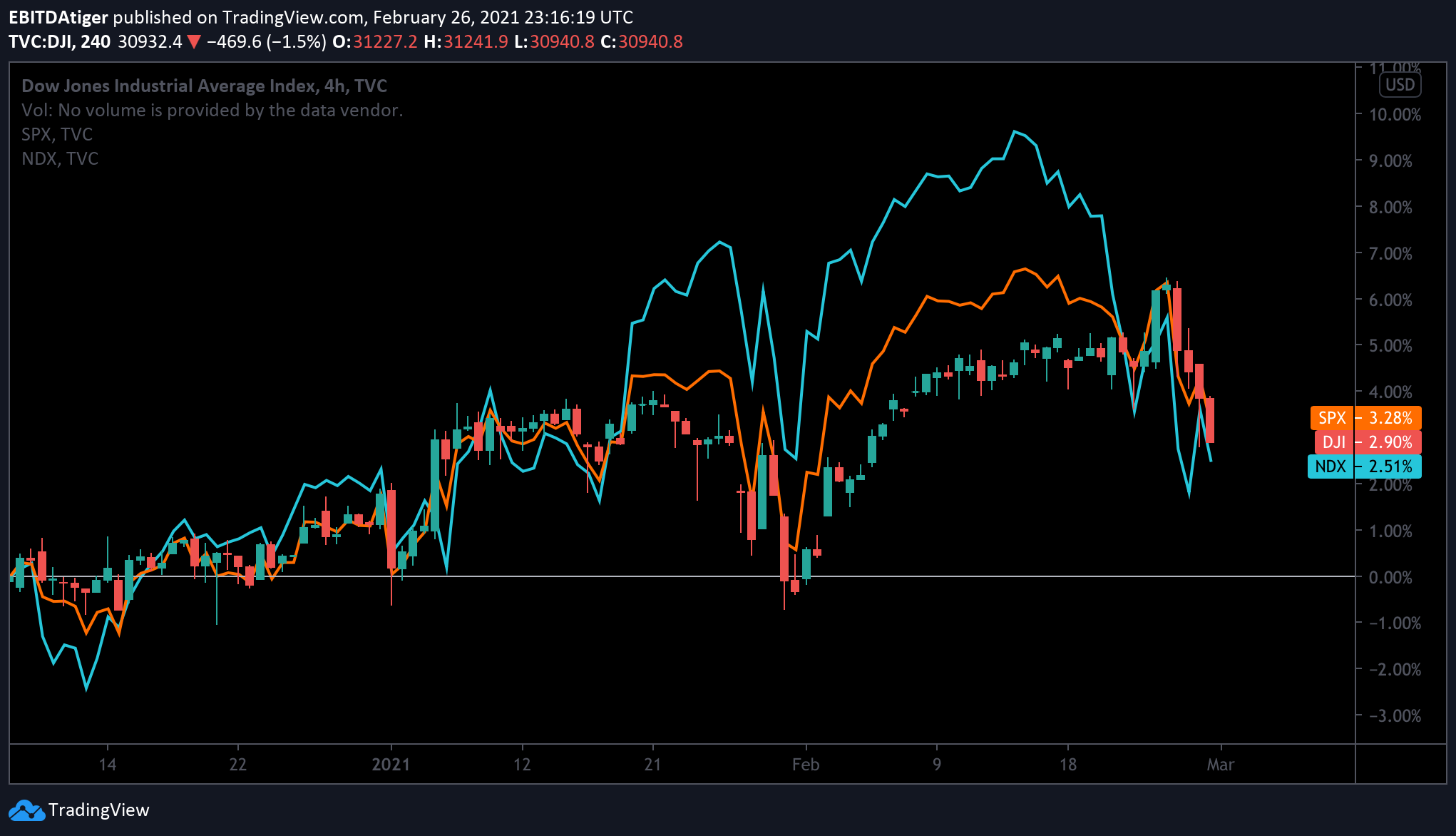Select the DJI 2.90% price label
The height and width of the screenshot is (836, 1456).
[1368, 442]
